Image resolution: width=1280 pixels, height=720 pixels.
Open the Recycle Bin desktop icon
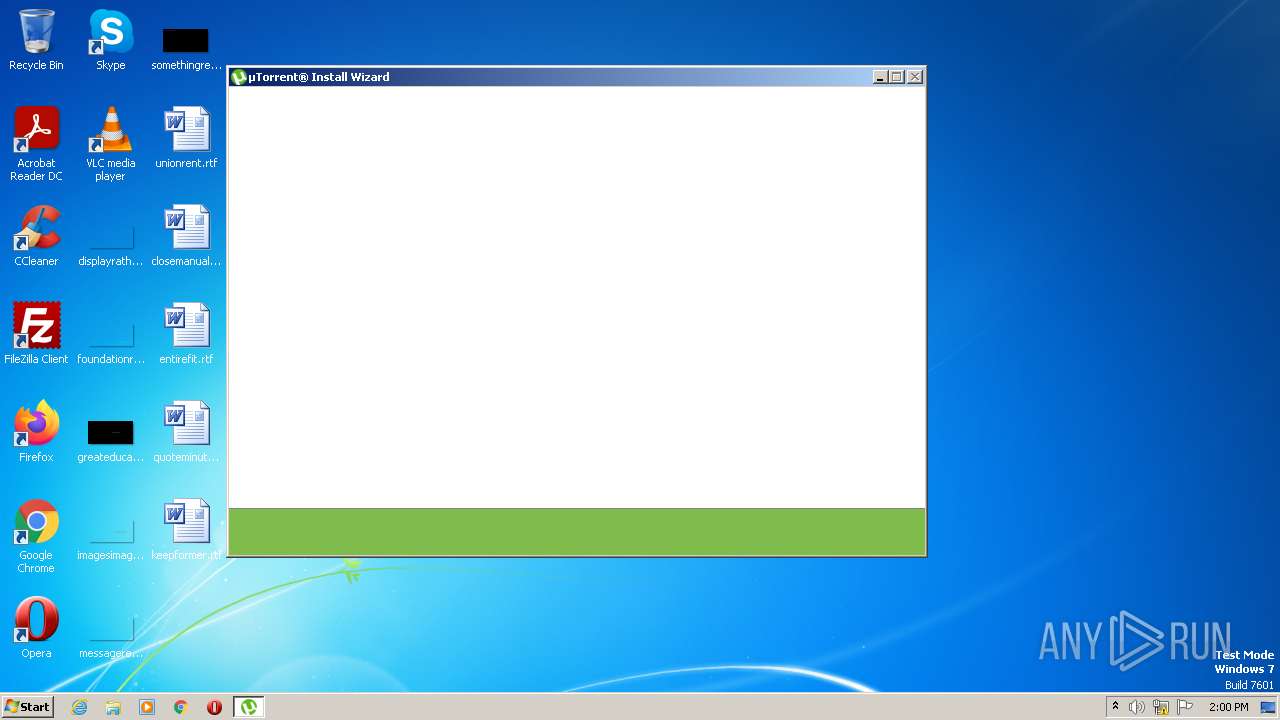click(x=36, y=41)
